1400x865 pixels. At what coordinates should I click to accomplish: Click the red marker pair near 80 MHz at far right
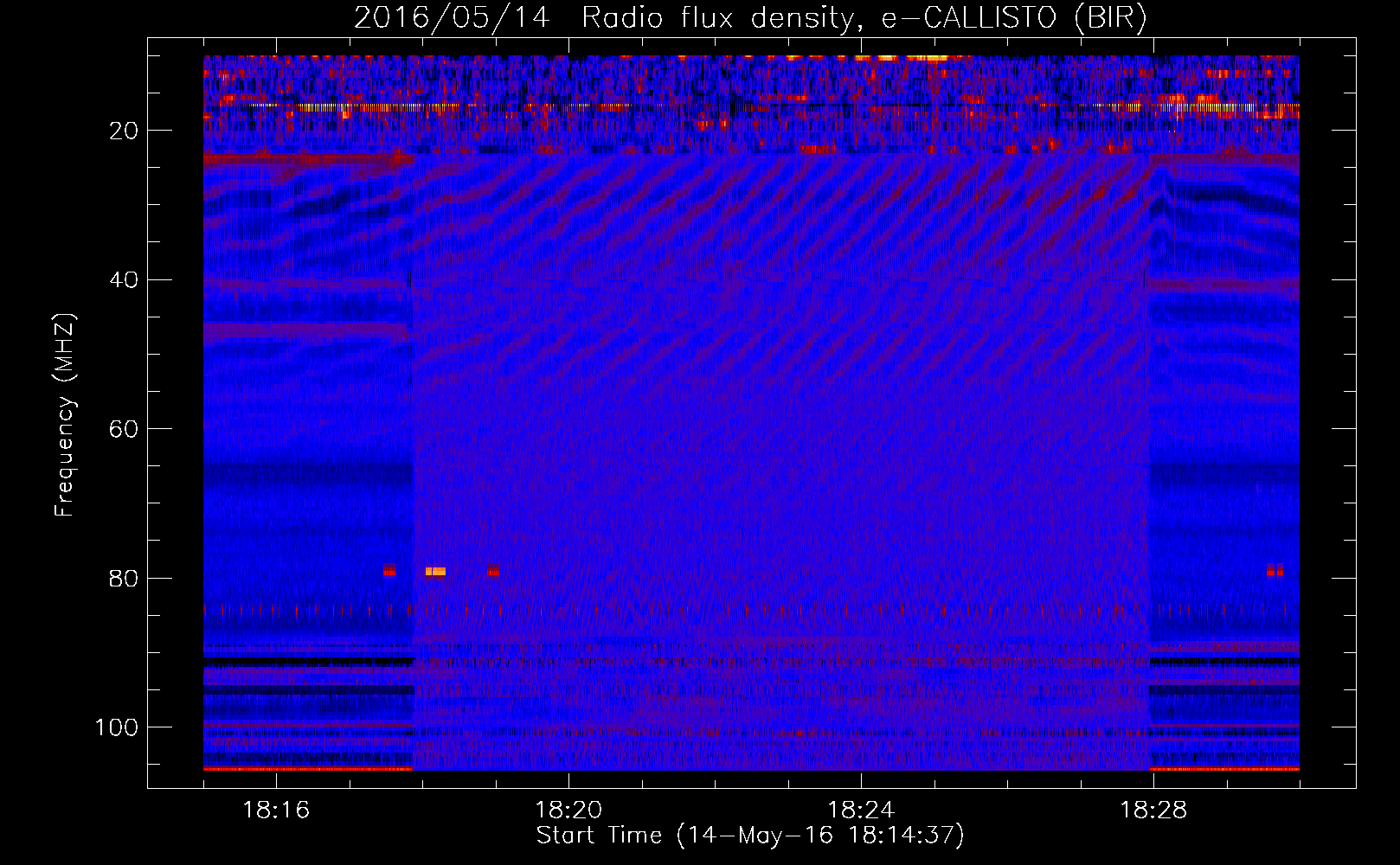(x=1275, y=571)
